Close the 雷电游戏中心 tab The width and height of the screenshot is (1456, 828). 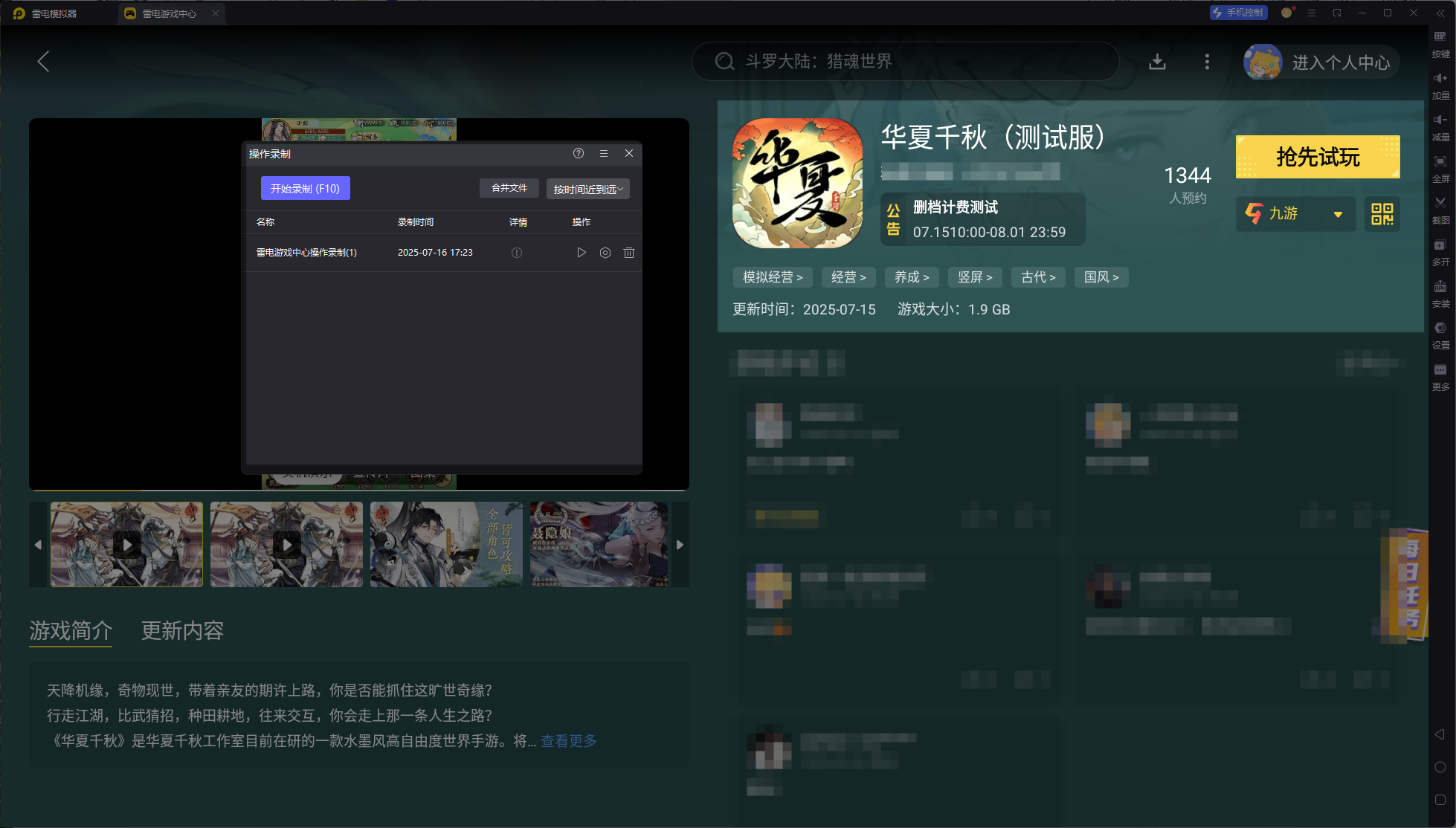coord(216,13)
